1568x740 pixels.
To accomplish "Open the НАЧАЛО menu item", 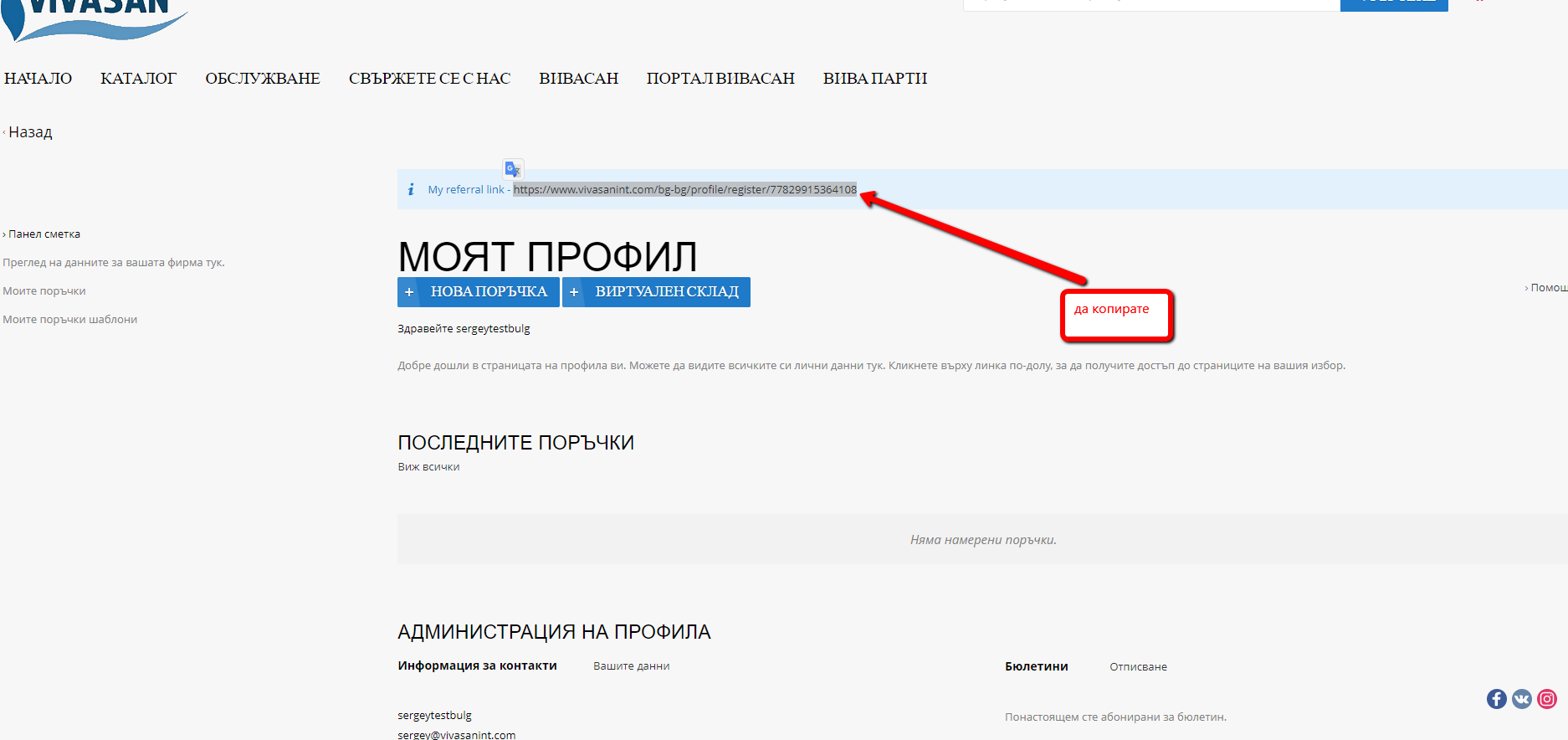I will (38, 79).
